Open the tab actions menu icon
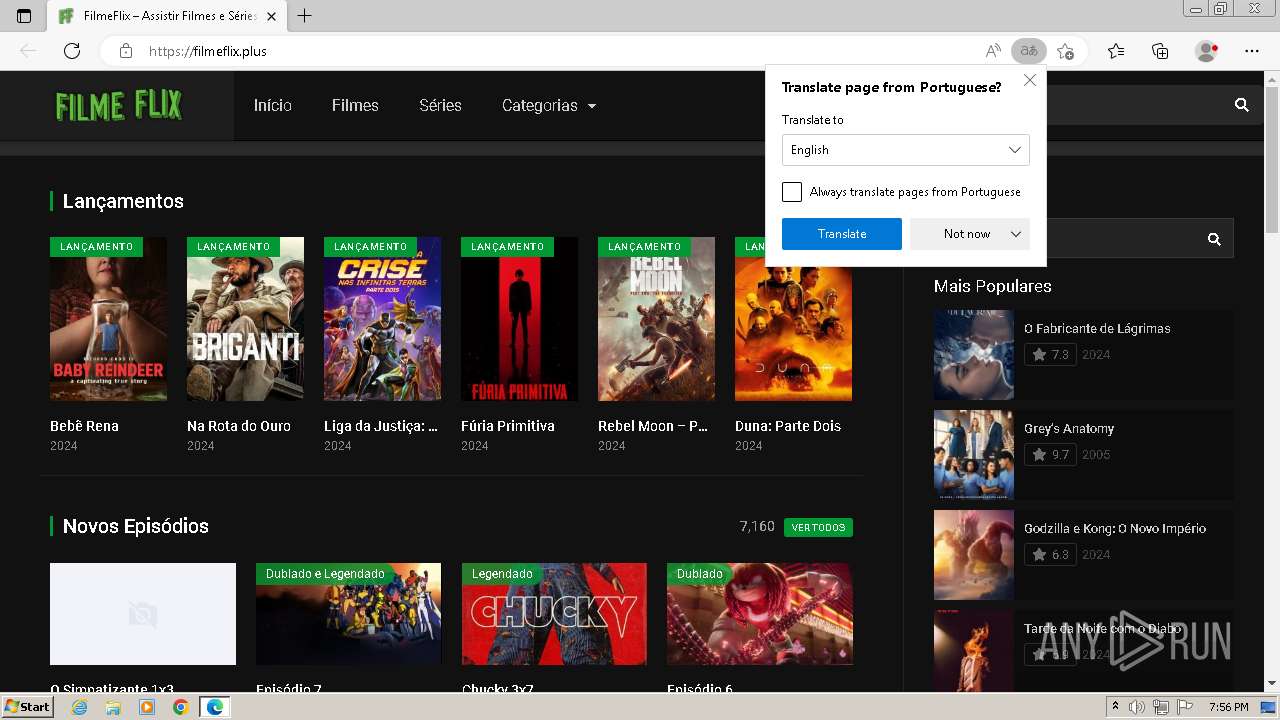The width and height of the screenshot is (1280, 720). (24, 16)
